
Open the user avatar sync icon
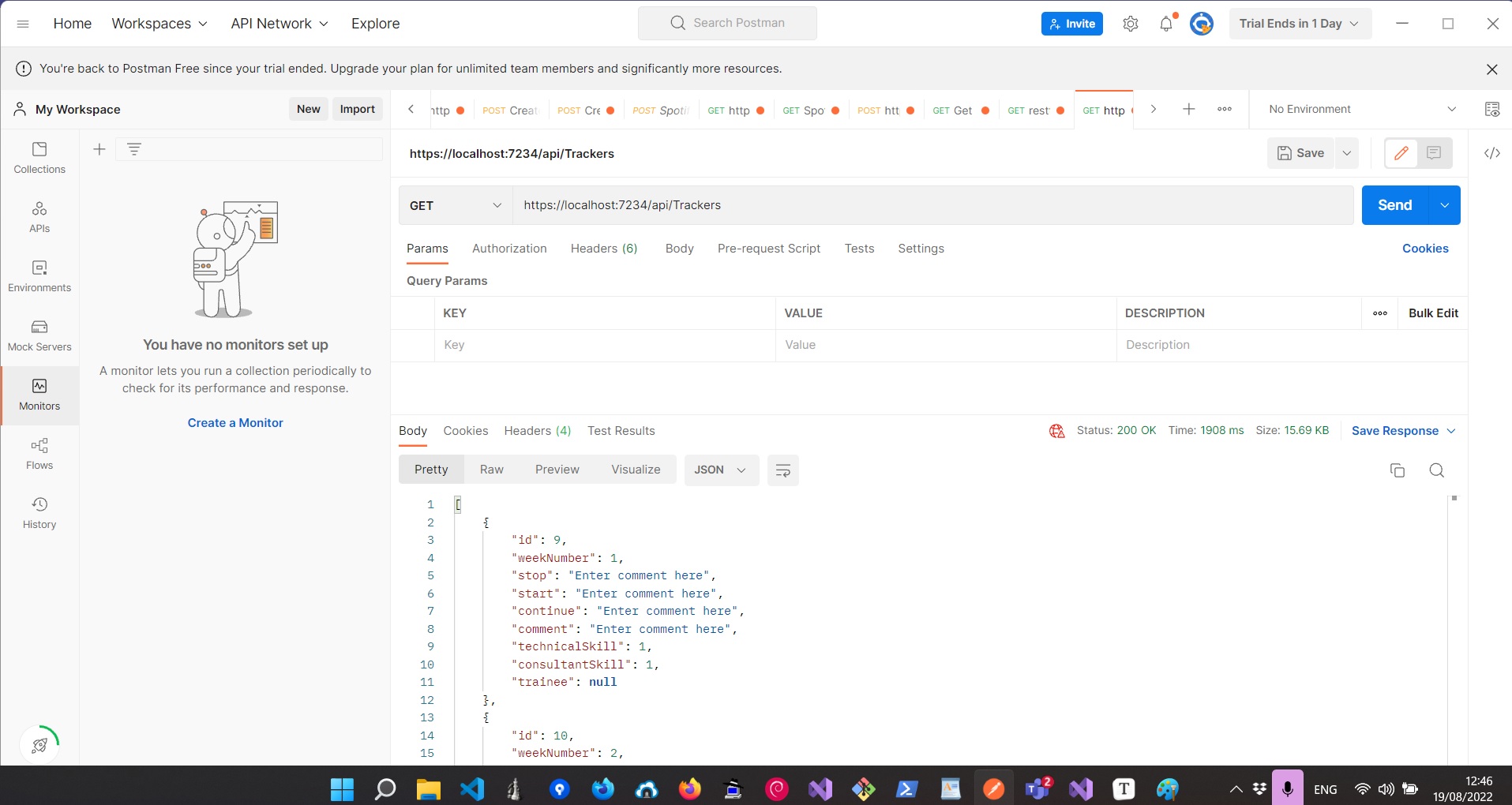[1202, 24]
